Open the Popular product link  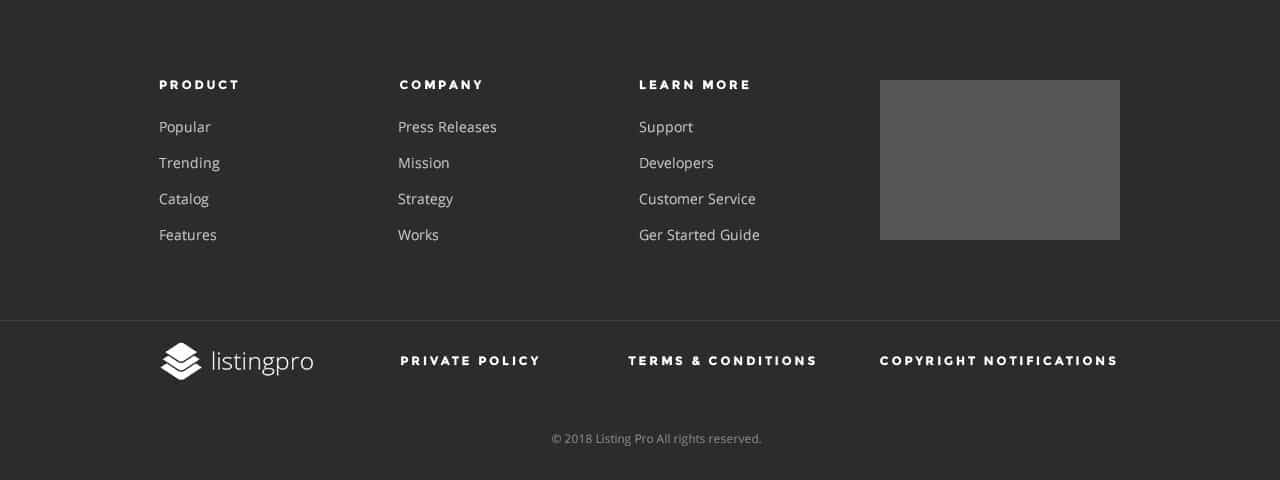185,127
